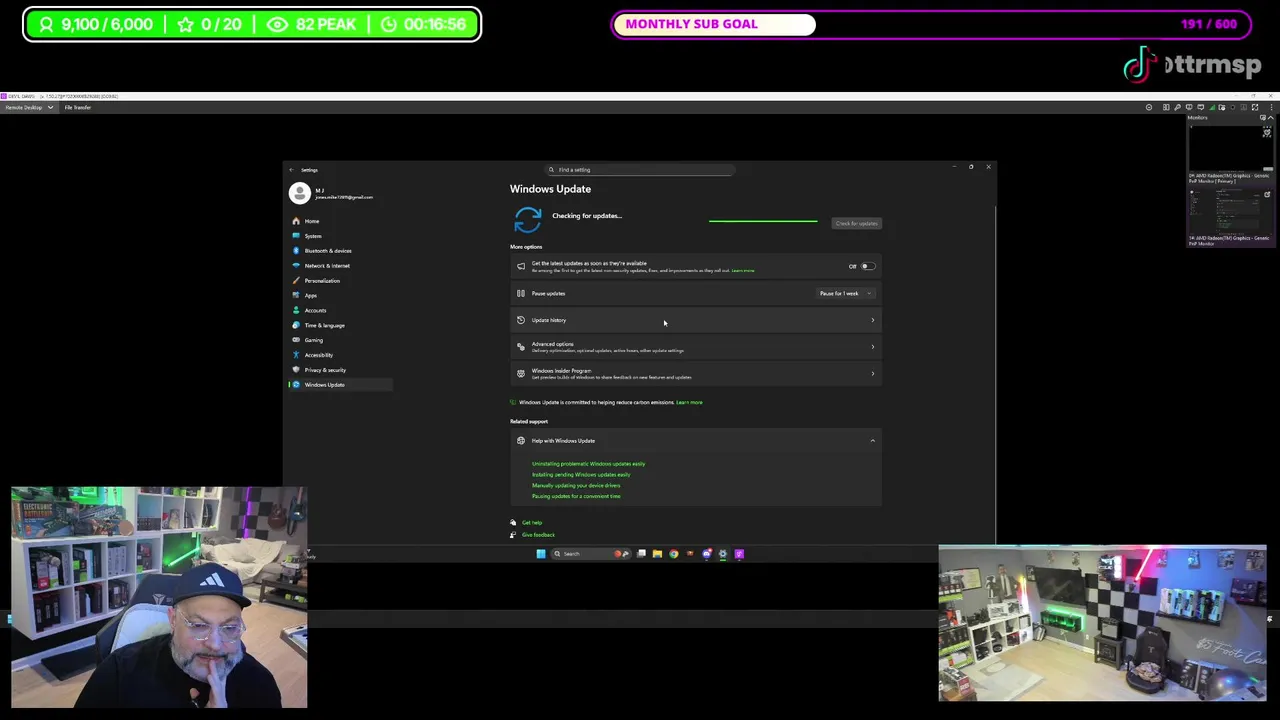The width and height of the screenshot is (1280, 720).
Task: Open Uninstalling problematic Windows updates easily link
Action: tap(588, 464)
